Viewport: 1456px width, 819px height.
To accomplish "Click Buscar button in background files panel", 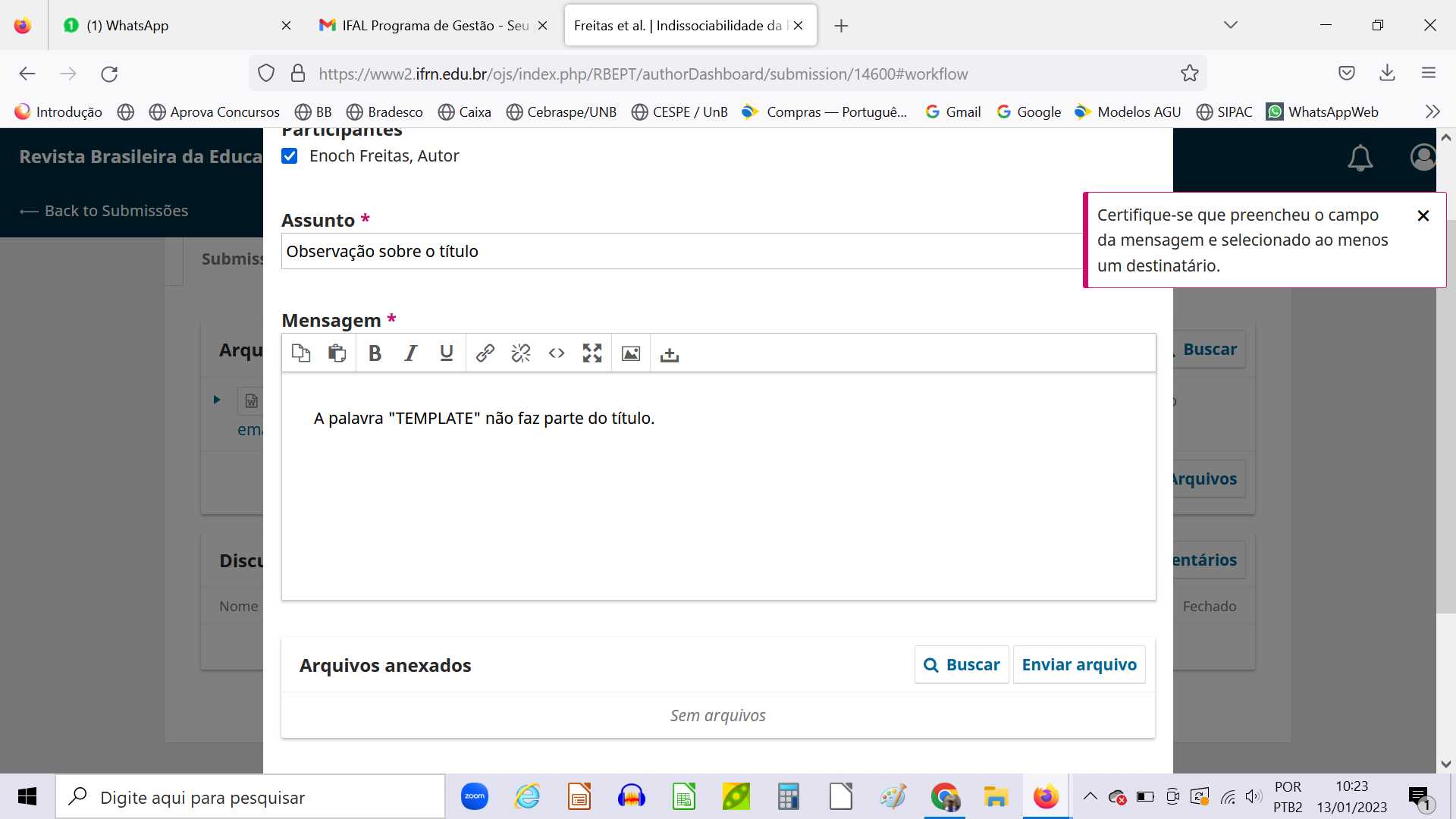I will (1209, 350).
